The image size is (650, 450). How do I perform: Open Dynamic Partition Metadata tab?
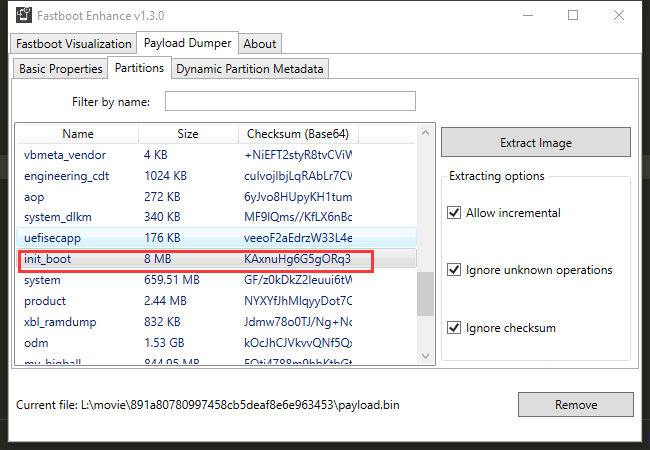(x=250, y=68)
